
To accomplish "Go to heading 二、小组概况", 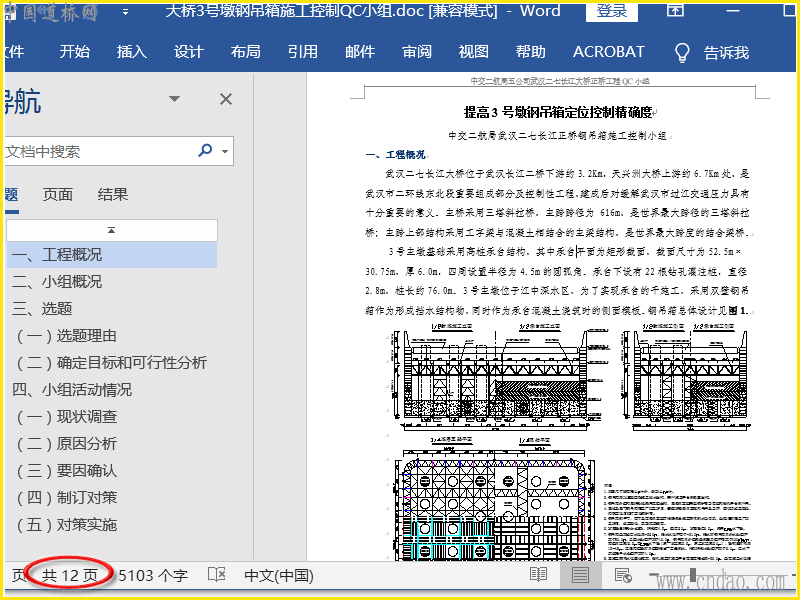I will [x=57, y=282].
